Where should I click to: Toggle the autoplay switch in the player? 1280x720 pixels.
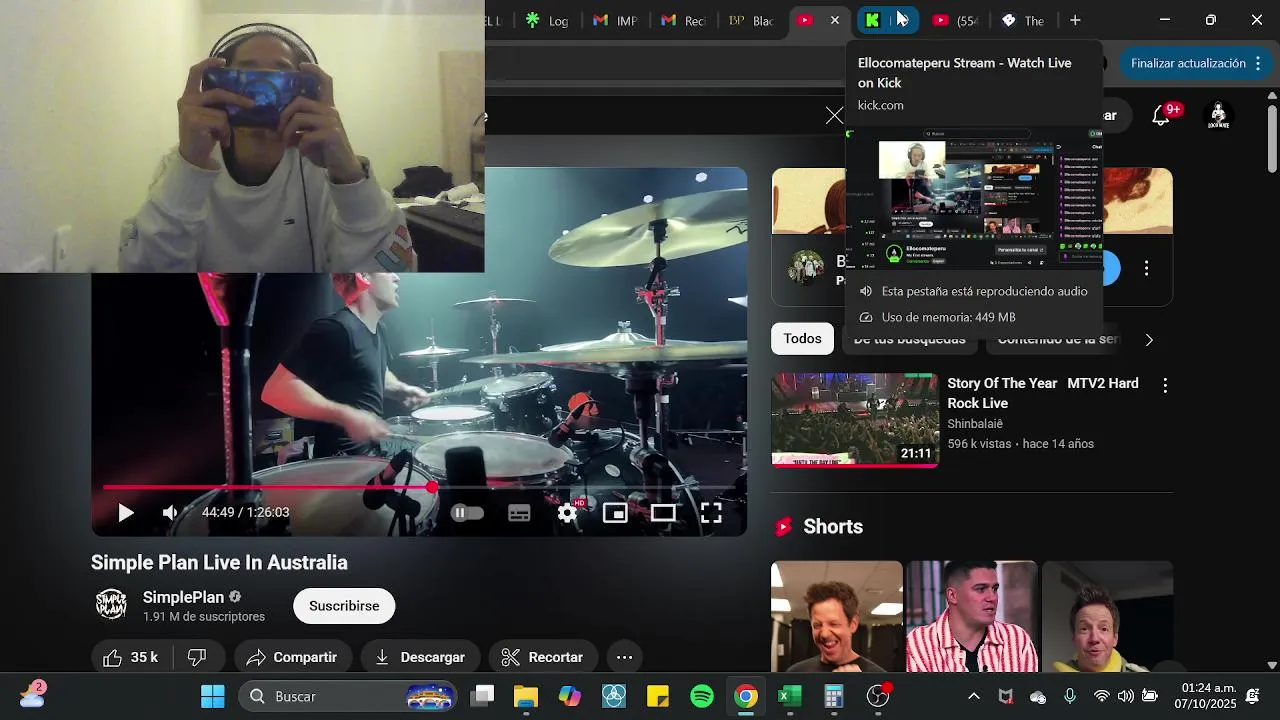point(467,513)
